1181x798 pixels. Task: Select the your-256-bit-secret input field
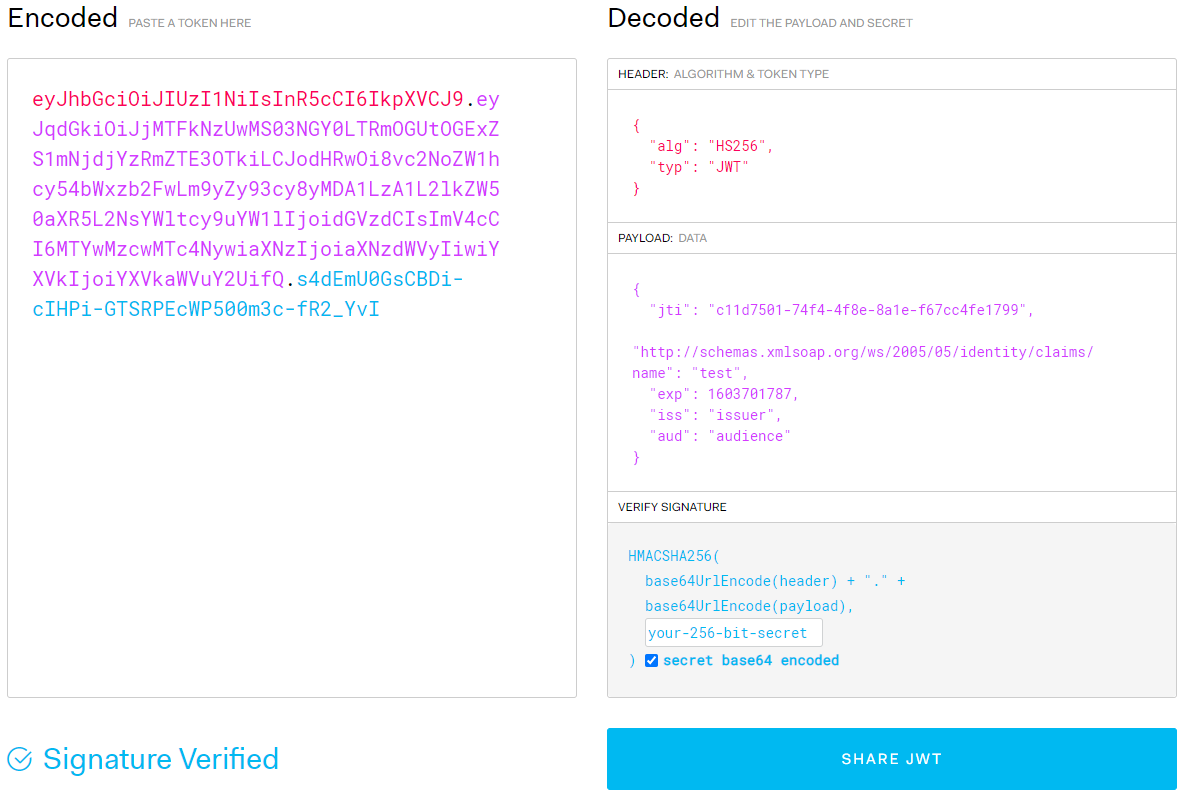point(733,632)
